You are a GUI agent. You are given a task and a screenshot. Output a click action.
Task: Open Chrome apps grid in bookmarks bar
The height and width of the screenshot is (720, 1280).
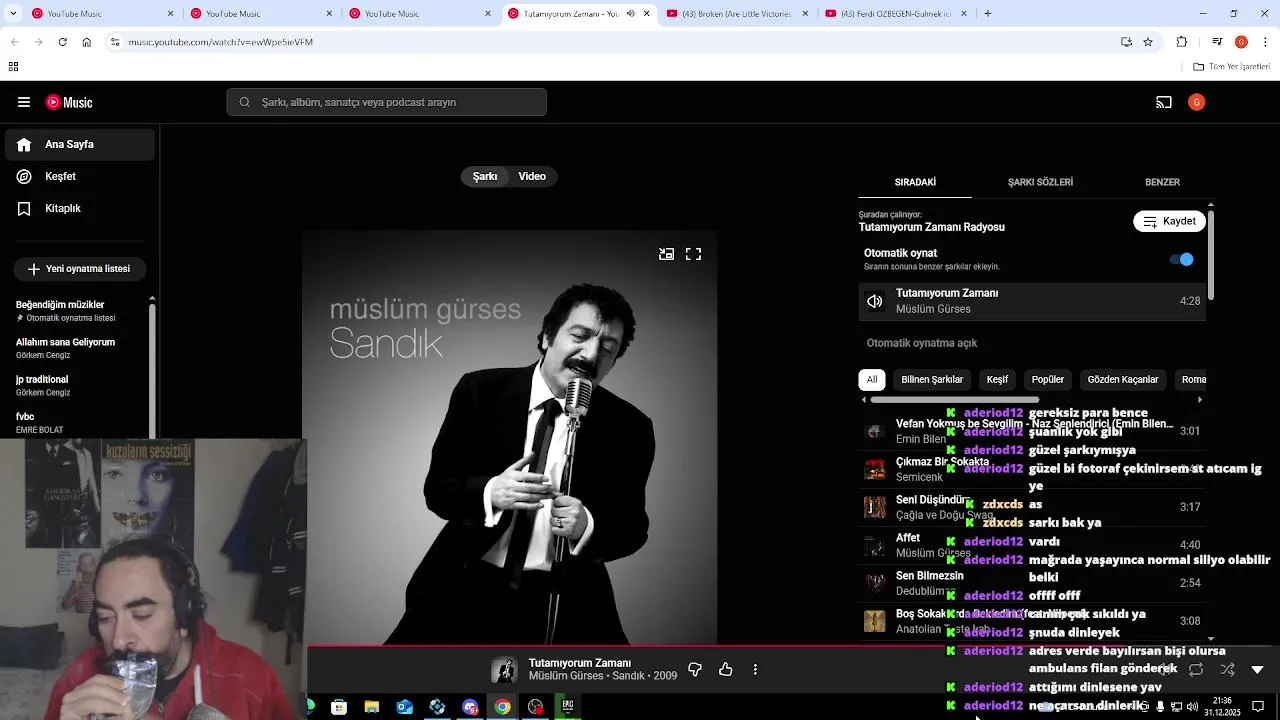coord(13,67)
